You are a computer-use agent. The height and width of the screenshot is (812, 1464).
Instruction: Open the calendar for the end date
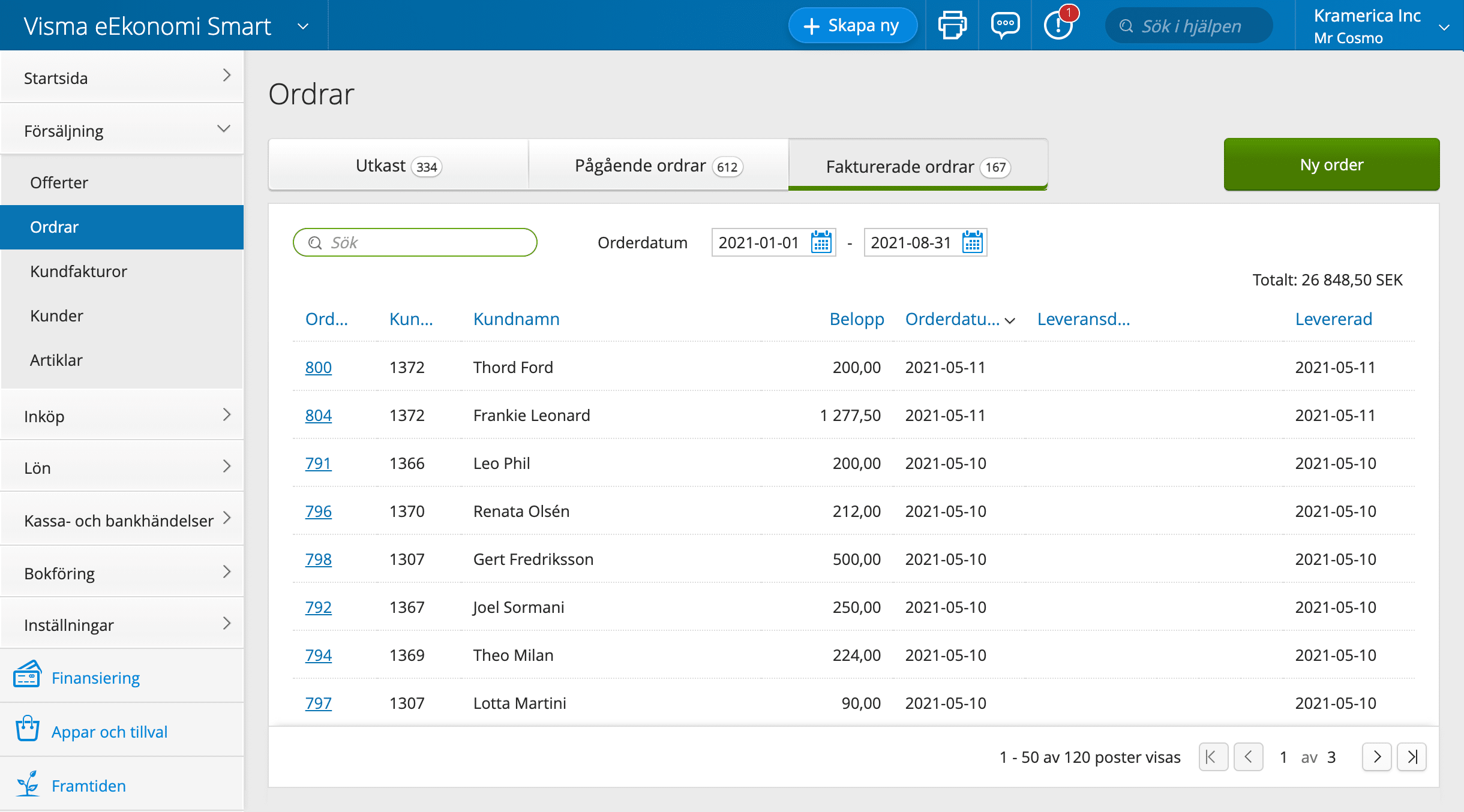click(x=973, y=242)
